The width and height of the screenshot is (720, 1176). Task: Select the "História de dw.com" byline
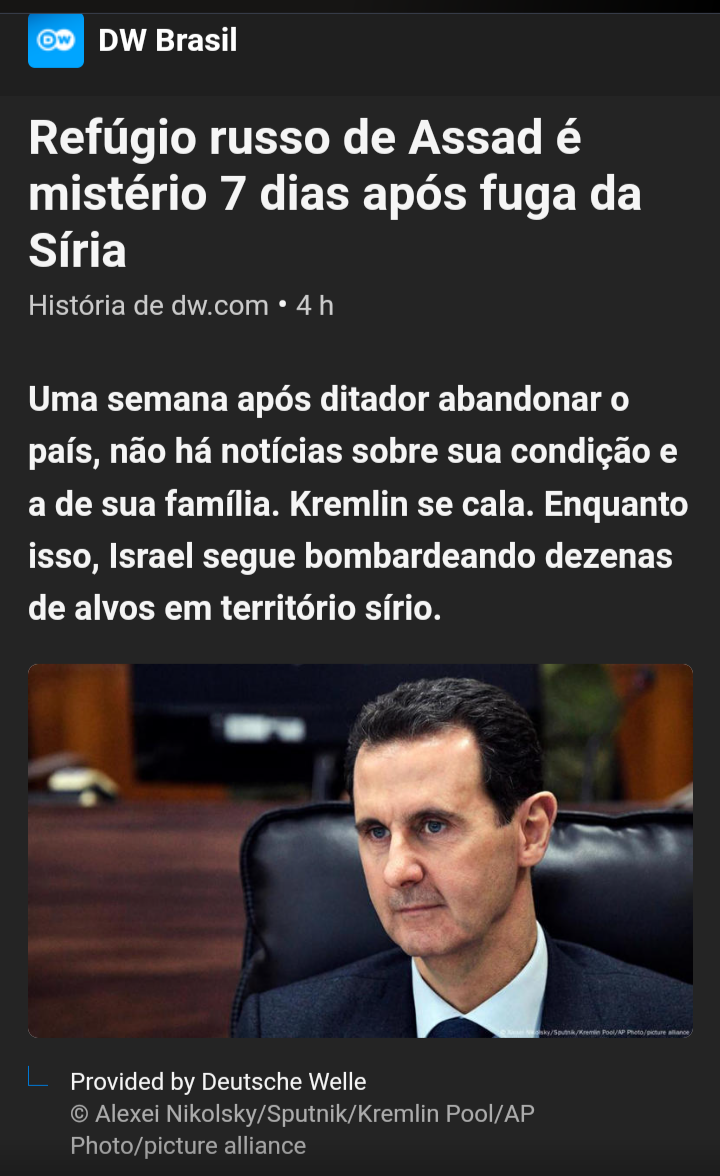click(x=148, y=306)
